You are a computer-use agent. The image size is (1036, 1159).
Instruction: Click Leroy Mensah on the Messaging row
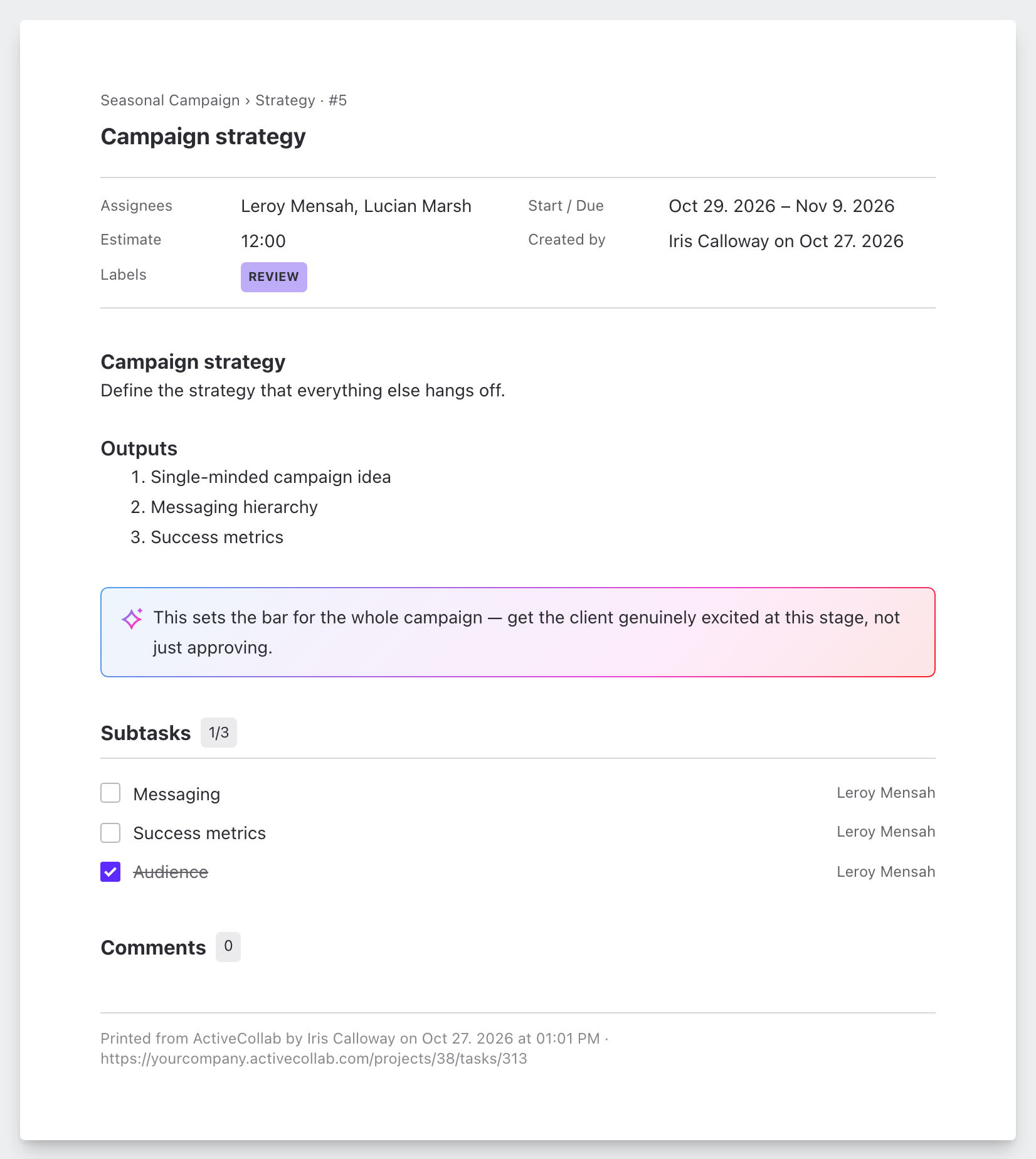click(886, 793)
